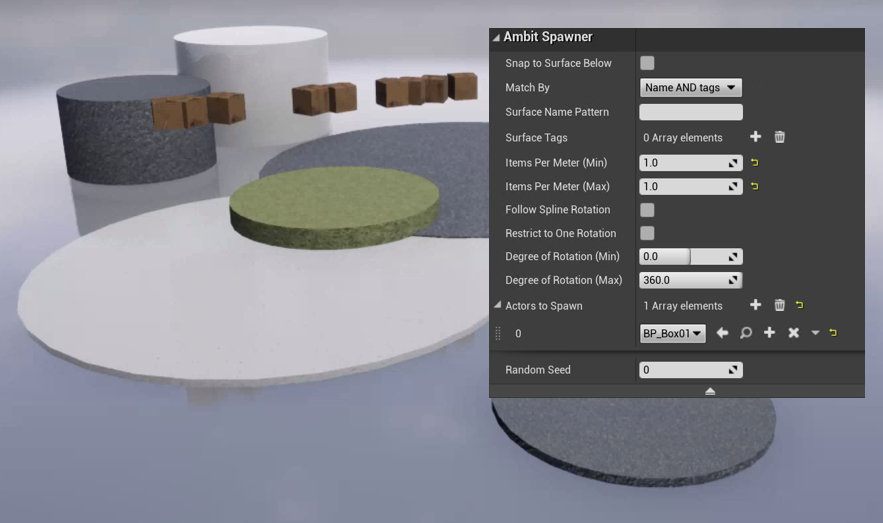883x523 pixels.
Task: Open the BP_Box01 class dropdown
Action: click(672, 333)
